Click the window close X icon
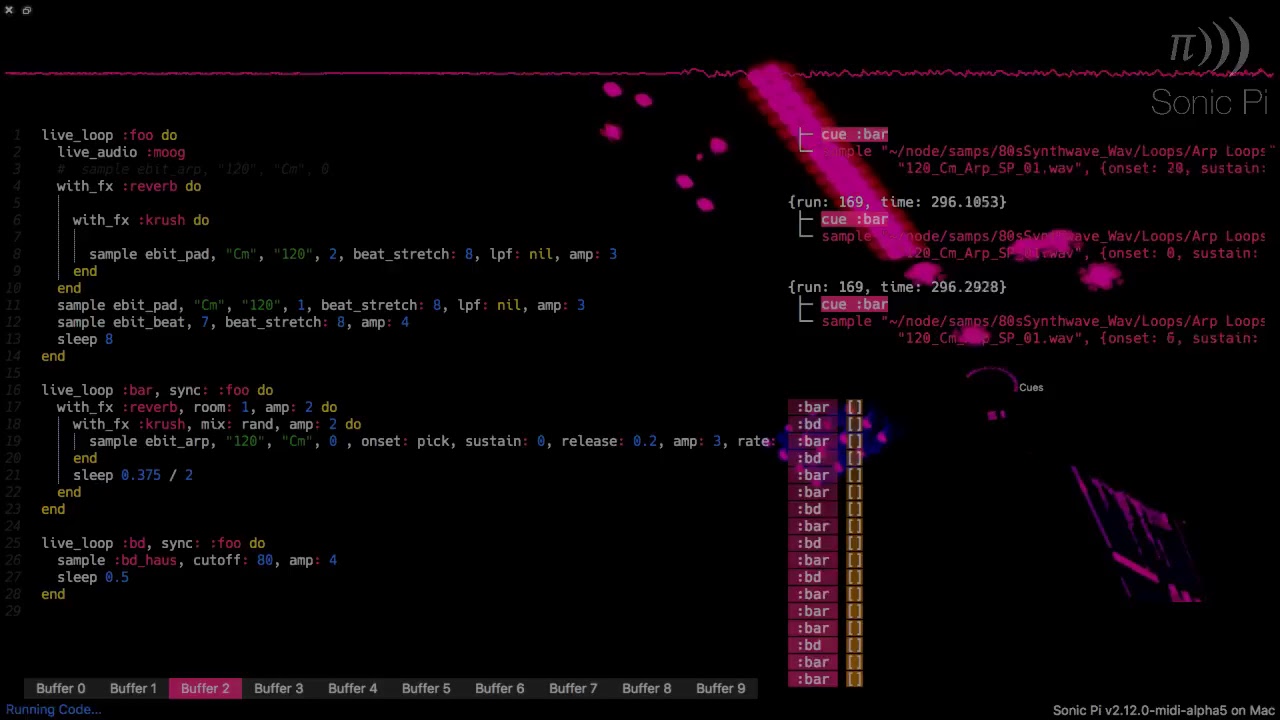1280x720 pixels. pyautogui.click(x=9, y=10)
